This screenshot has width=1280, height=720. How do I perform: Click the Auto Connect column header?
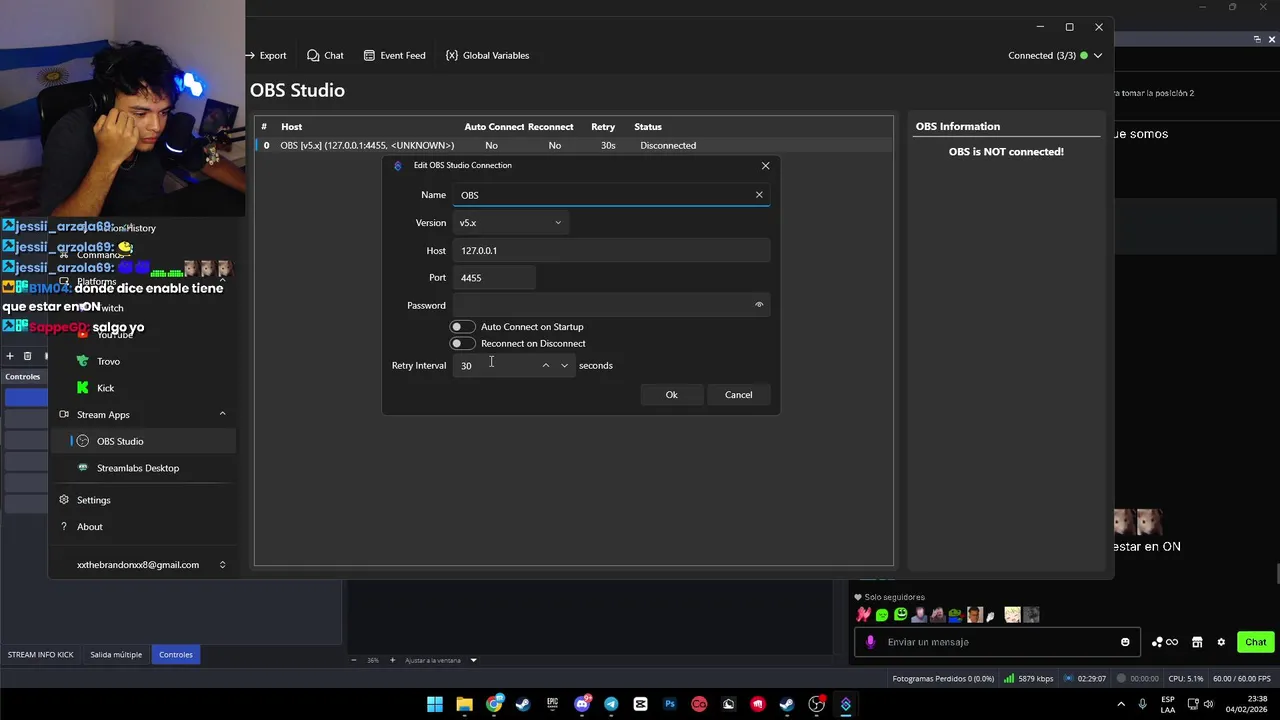point(494,127)
